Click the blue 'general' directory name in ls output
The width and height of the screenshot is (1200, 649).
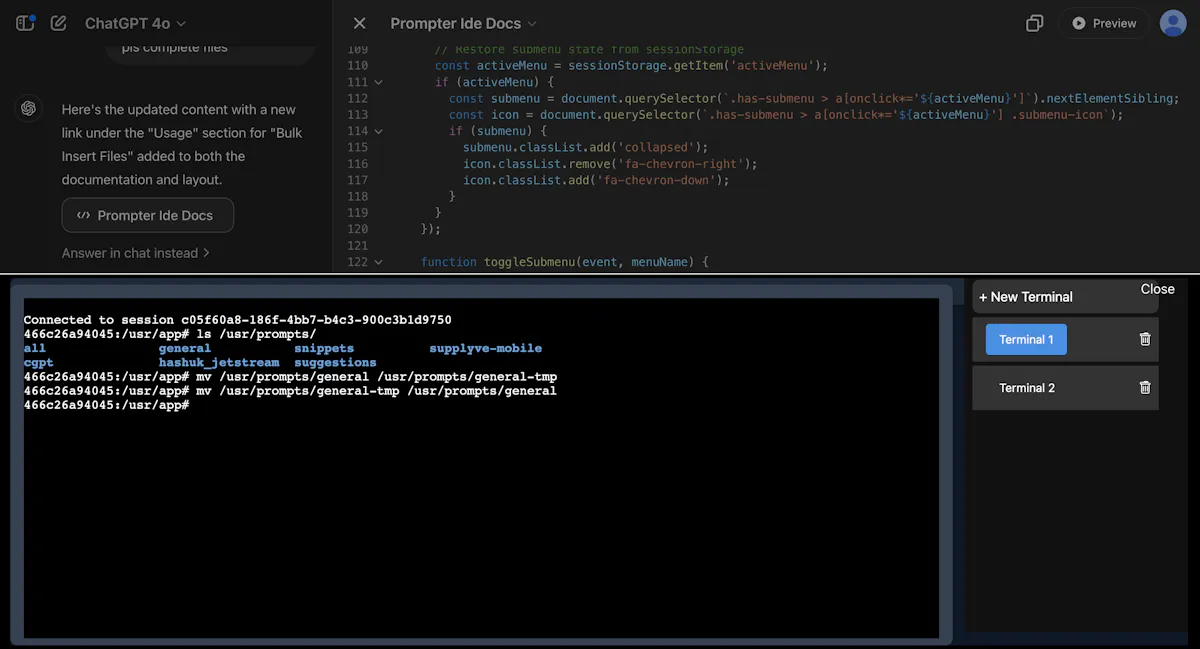(185, 348)
